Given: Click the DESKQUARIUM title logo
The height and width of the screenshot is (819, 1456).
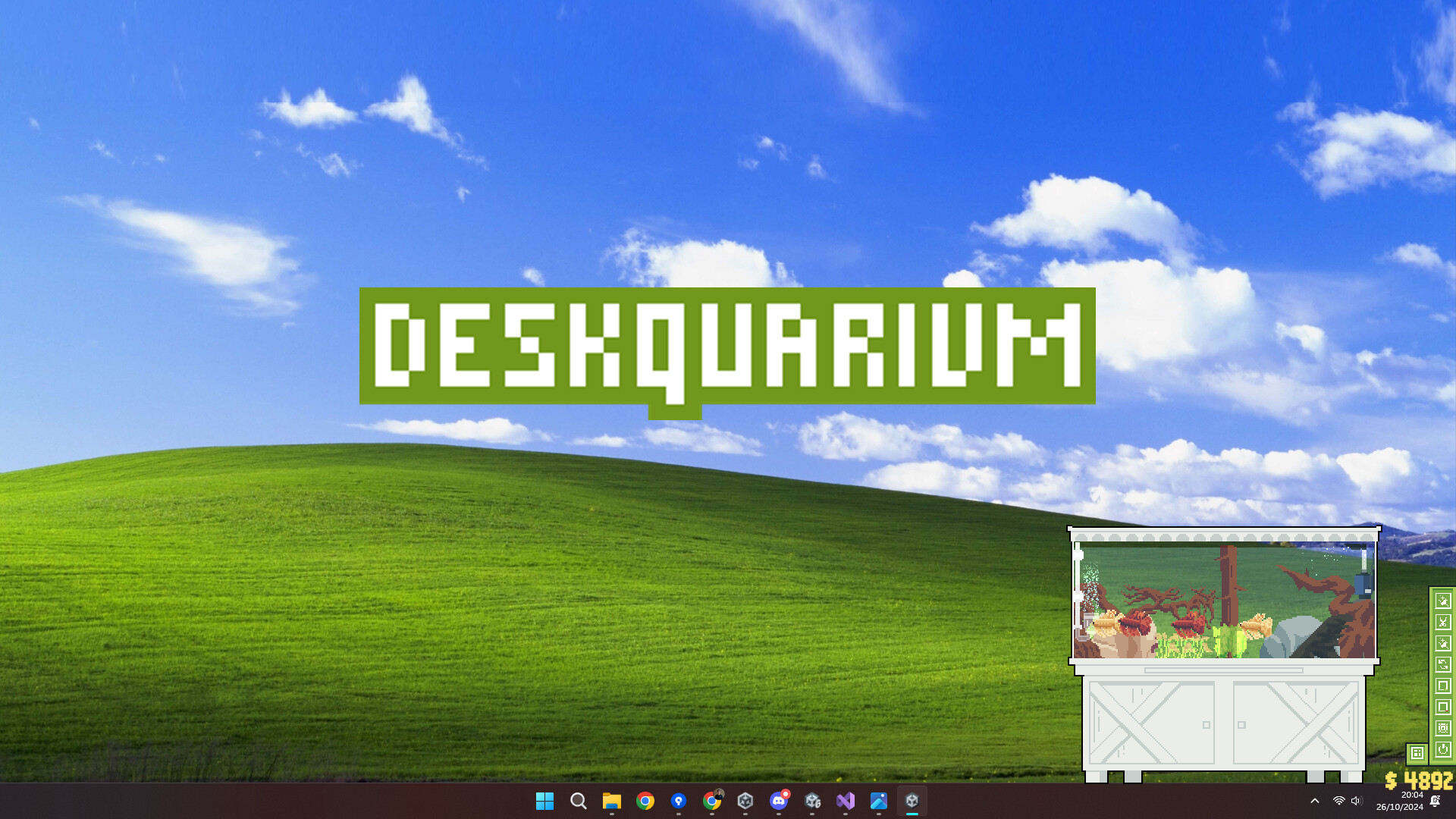Looking at the screenshot, I should click(x=726, y=347).
